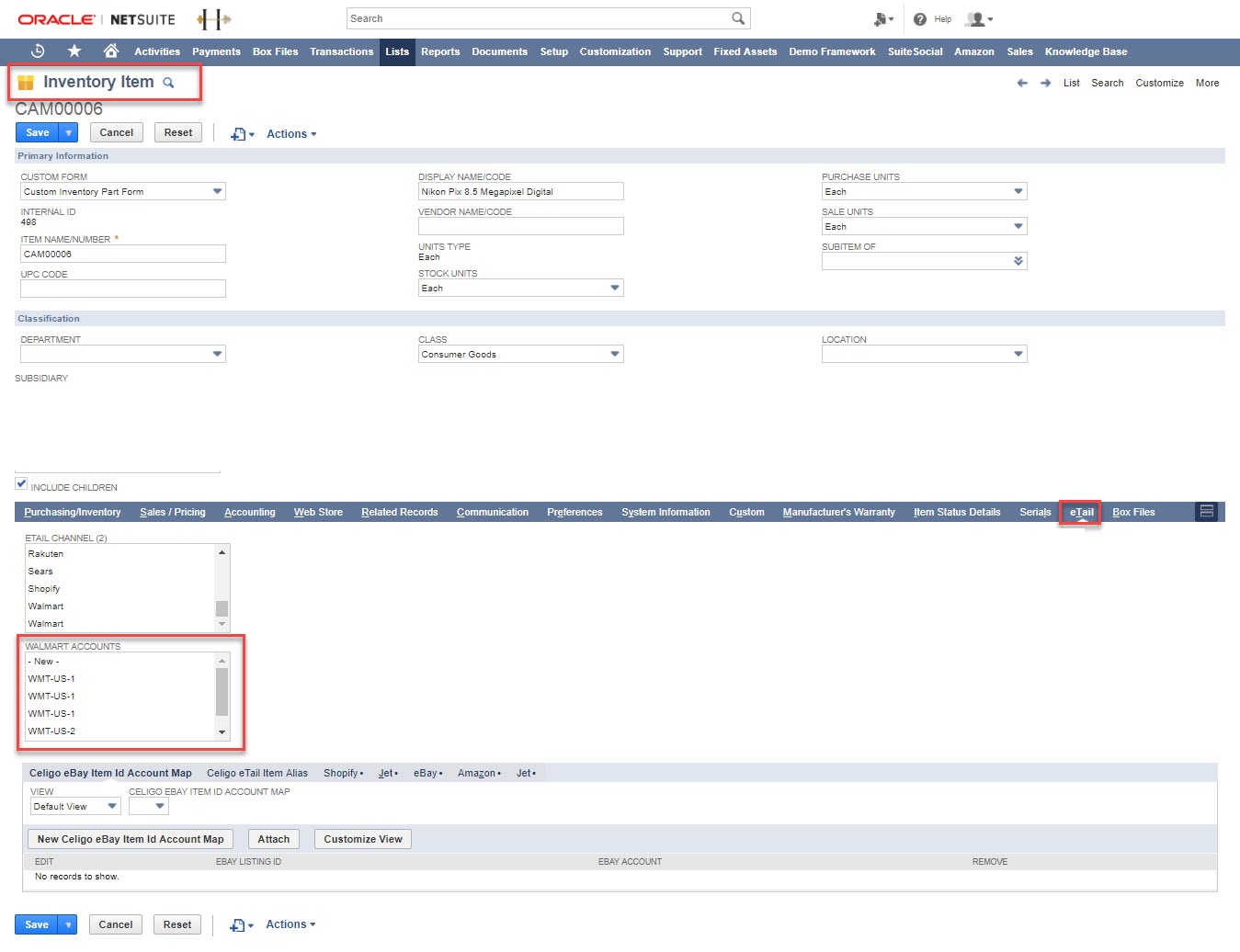Open the Transactions menu
The width and height of the screenshot is (1240, 952).
click(341, 51)
